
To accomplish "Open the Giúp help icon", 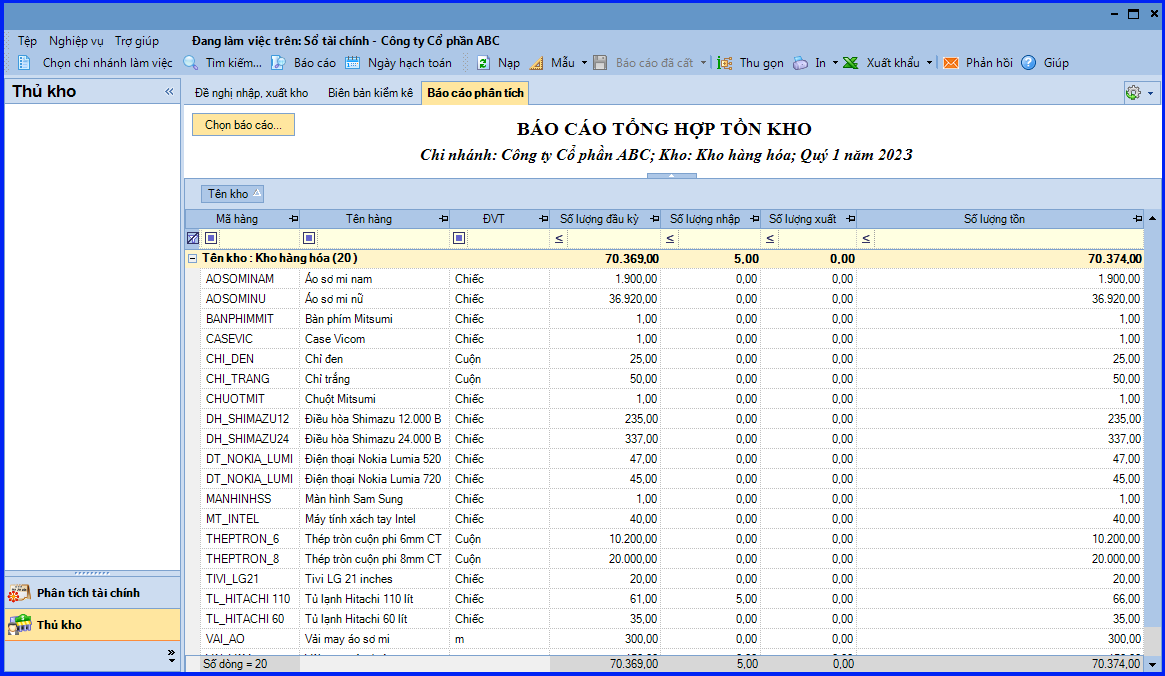I will click(x=1028, y=63).
